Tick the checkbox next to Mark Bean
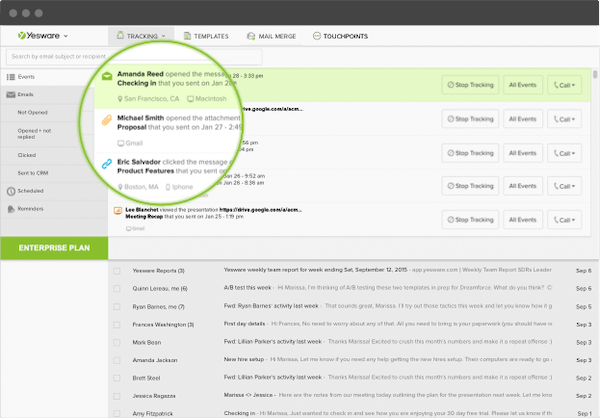Image resolution: width=600 pixels, height=418 pixels. [117, 341]
